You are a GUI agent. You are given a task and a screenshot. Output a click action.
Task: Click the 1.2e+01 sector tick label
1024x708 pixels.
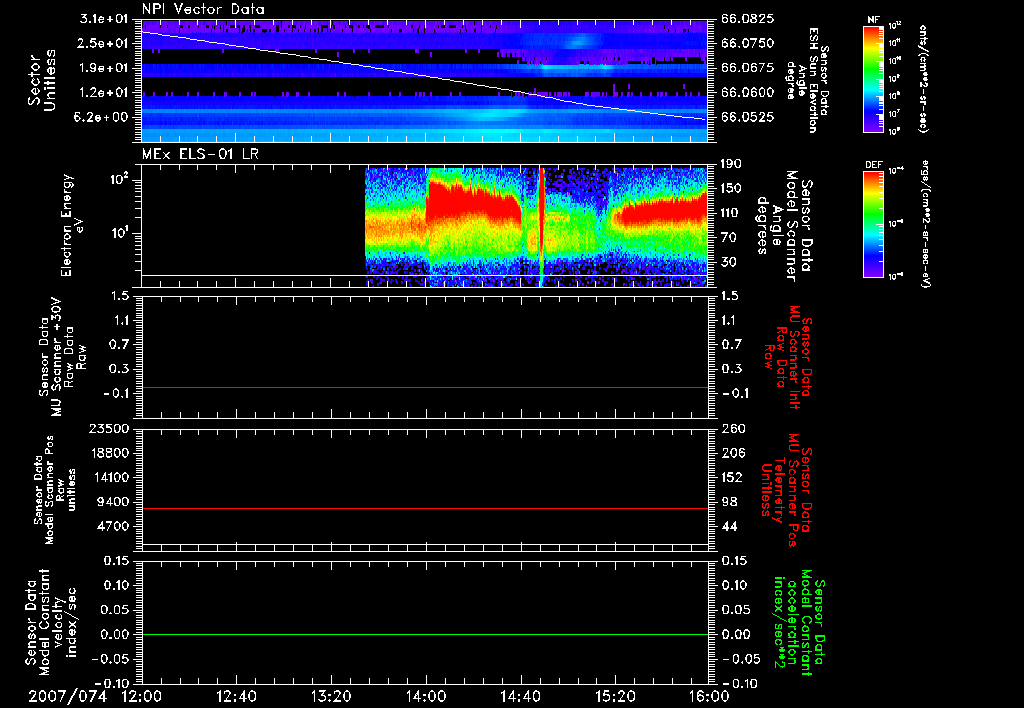(x=104, y=93)
